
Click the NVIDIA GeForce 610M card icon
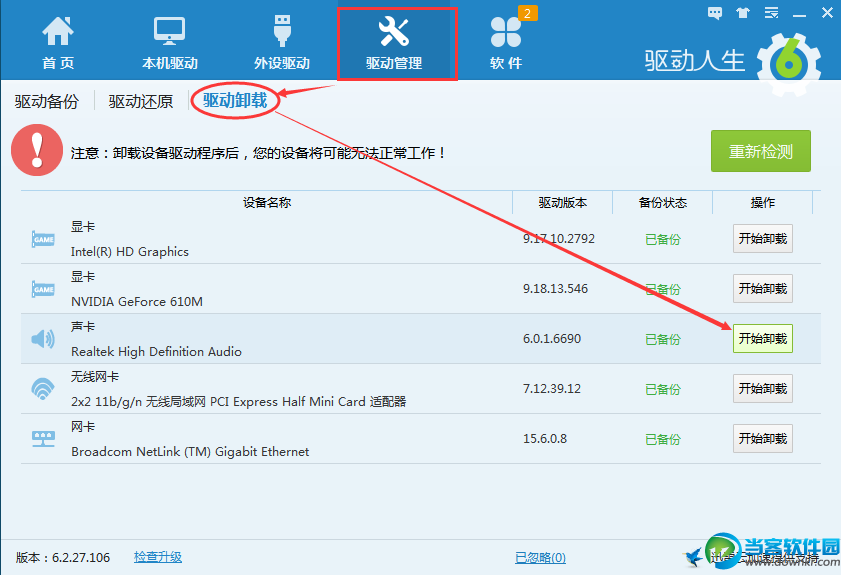point(43,289)
